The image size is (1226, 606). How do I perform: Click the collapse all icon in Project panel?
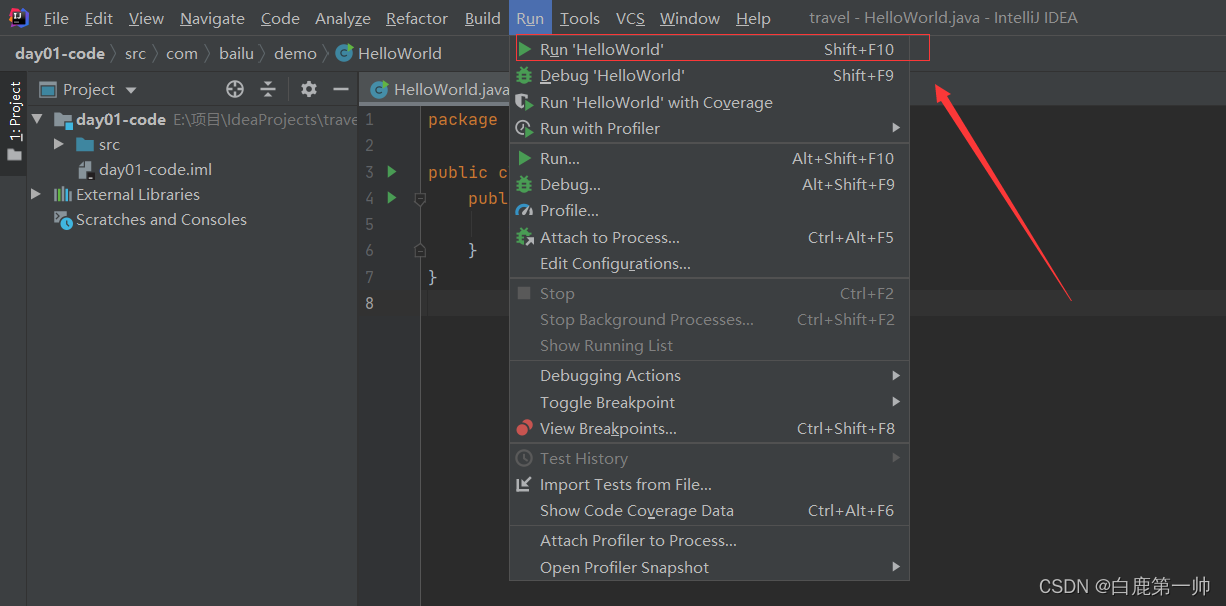(x=268, y=89)
